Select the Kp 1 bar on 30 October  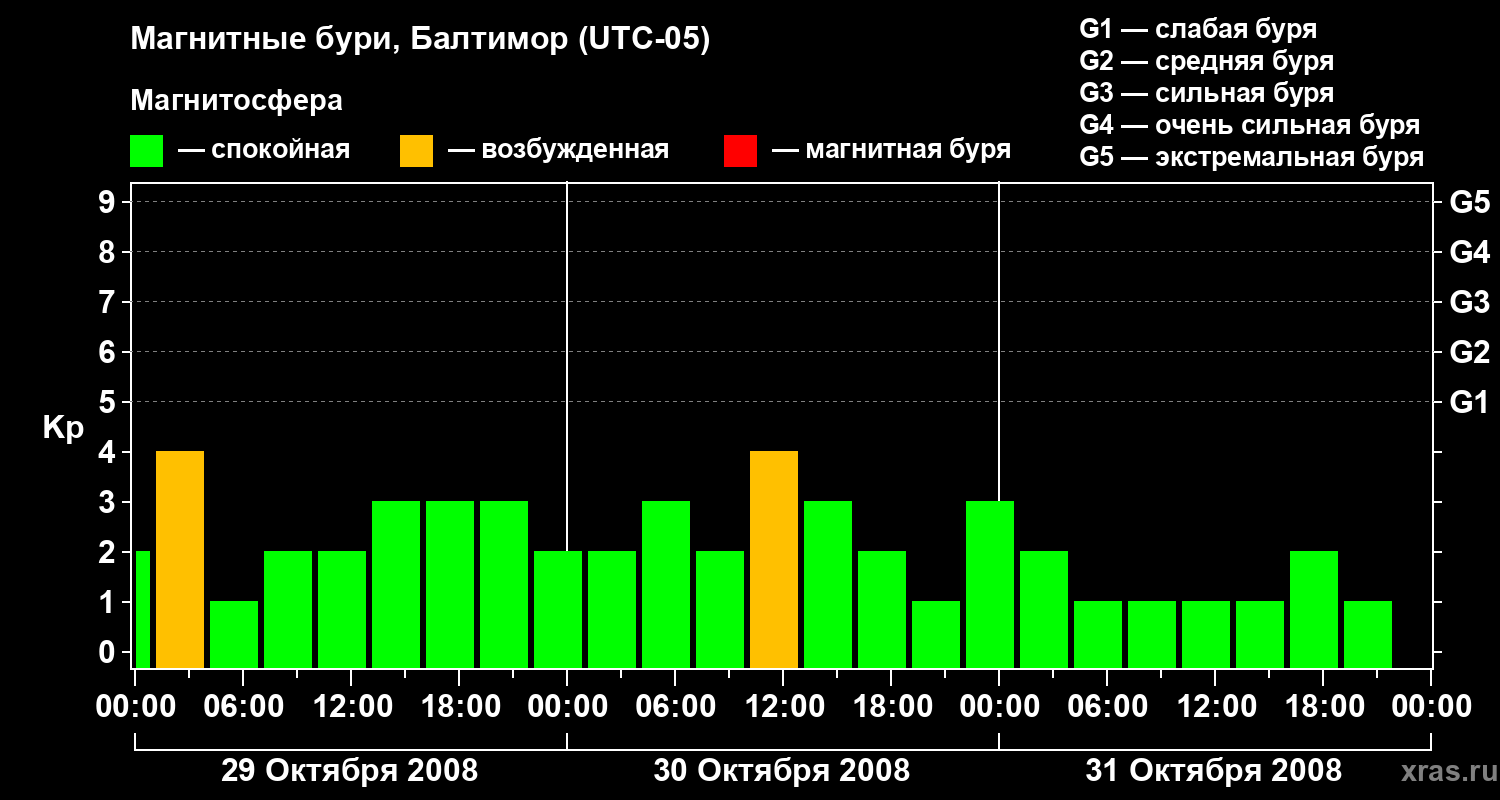[x=936, y=634]
